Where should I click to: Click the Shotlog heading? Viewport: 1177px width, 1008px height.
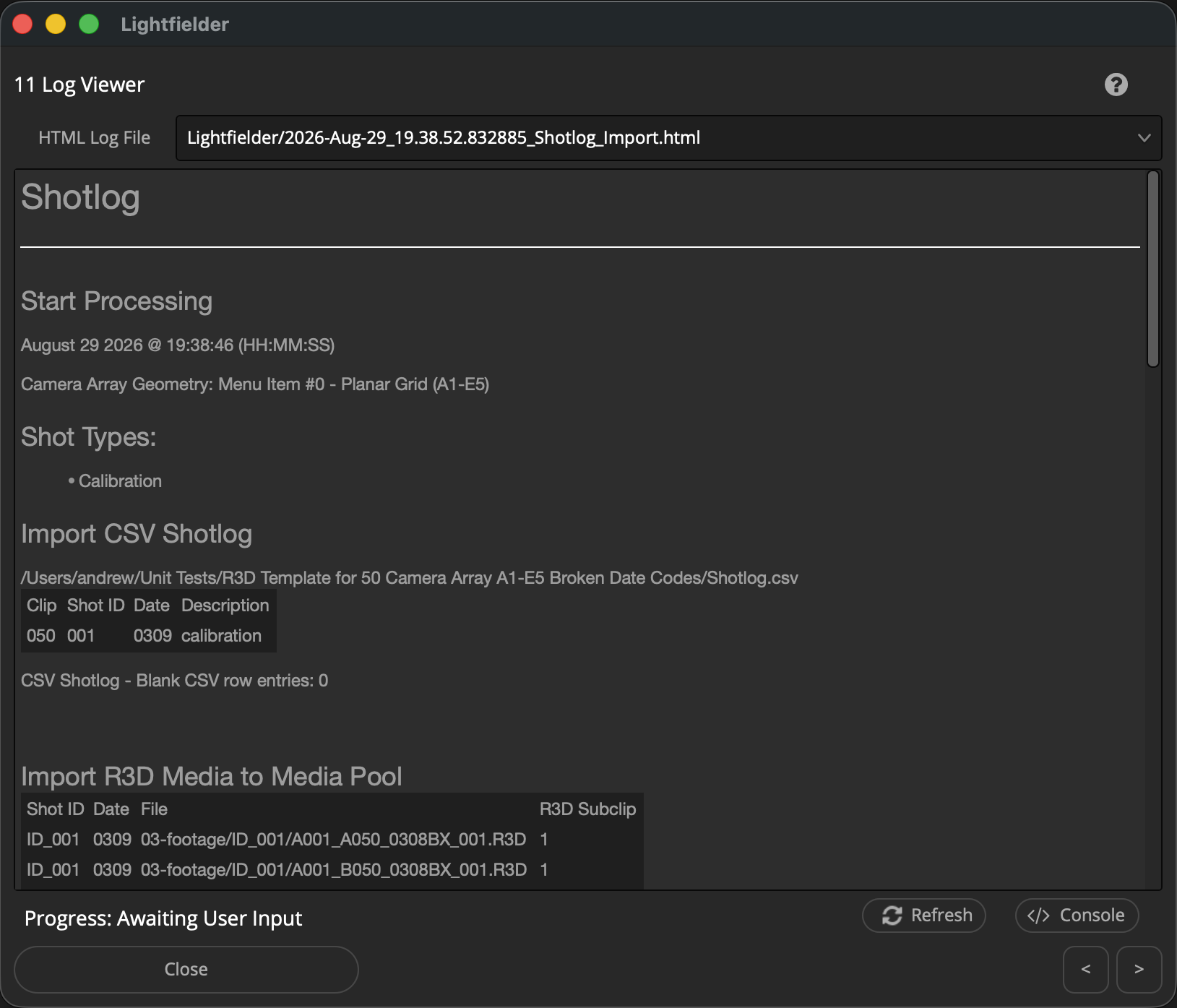point(80,198)
